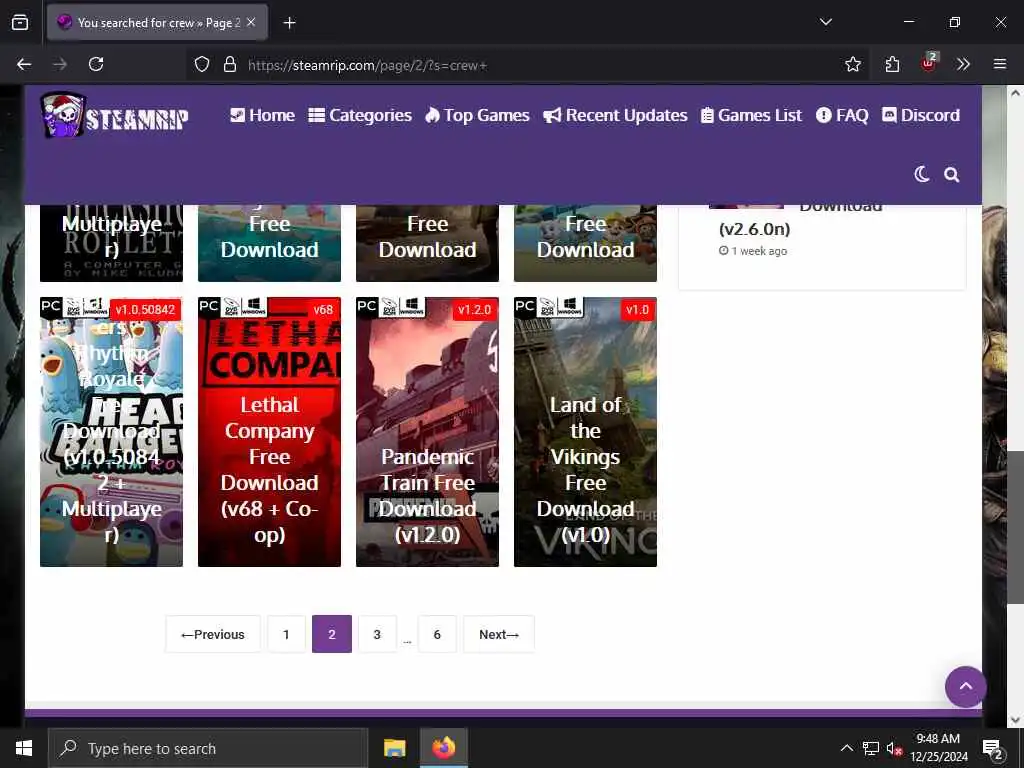Screen dimensions: 1024x768
Task: Open the Extensions puzzle icon
Action: [892, 64]
